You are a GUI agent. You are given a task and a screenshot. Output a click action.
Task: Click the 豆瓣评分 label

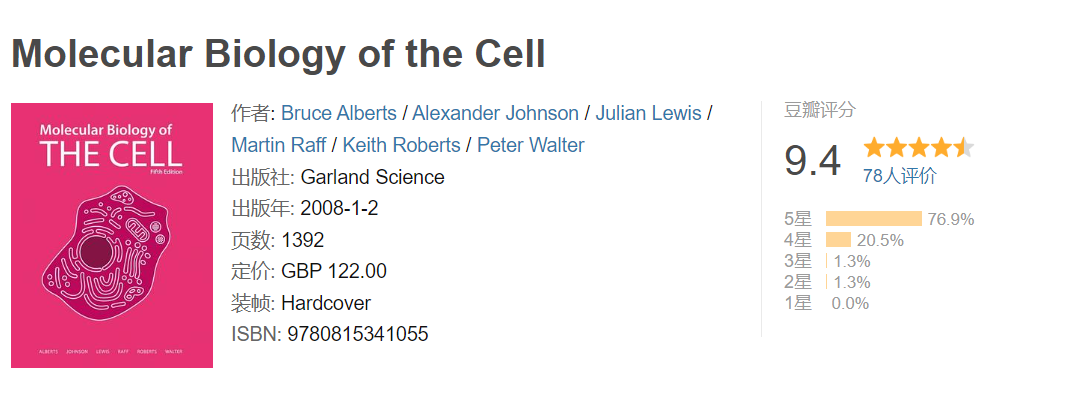pyautogui.click(x=819, y=110)
